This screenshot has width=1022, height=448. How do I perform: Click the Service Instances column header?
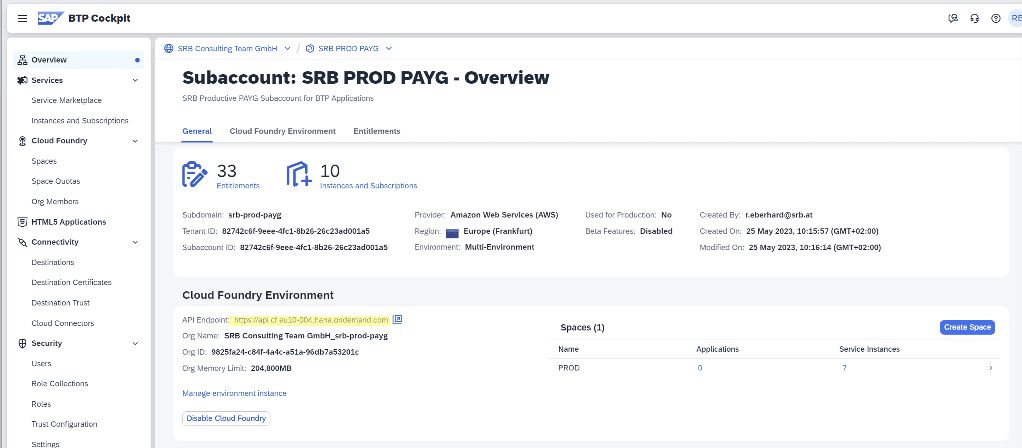click(x=869, y=350)
